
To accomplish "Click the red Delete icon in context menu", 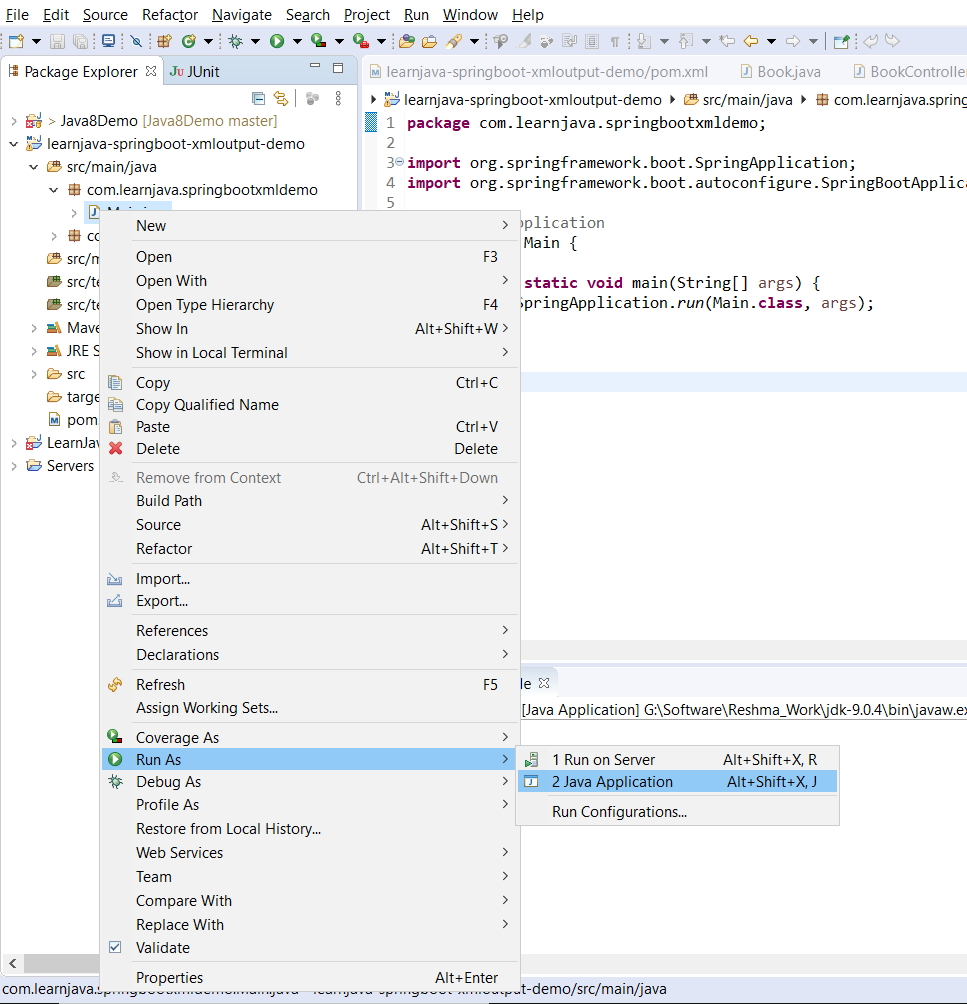I will [x=116, y=449].
